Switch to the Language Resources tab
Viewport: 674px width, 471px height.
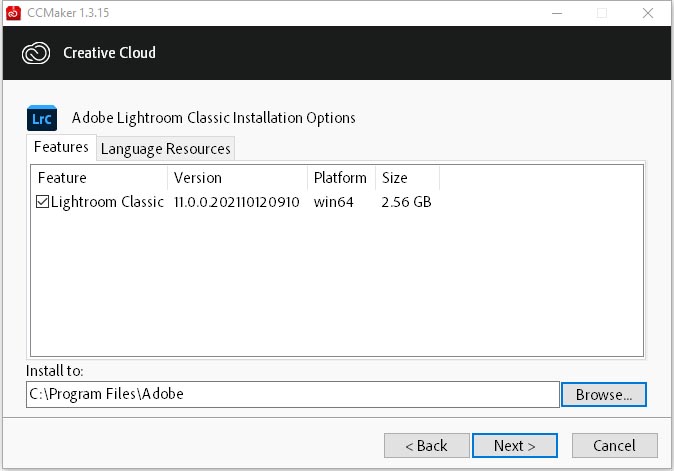(165, 149)
